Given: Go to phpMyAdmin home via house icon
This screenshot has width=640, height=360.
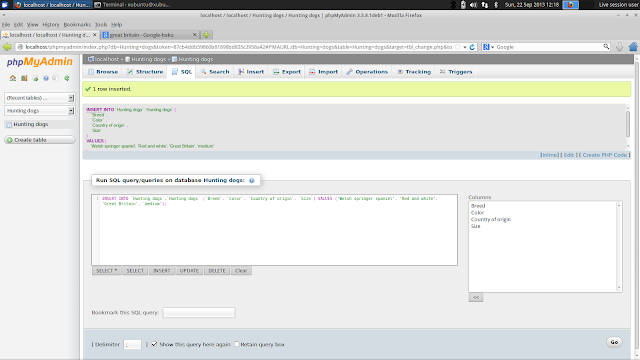Looking at the screenshot, I should point(13,78).
